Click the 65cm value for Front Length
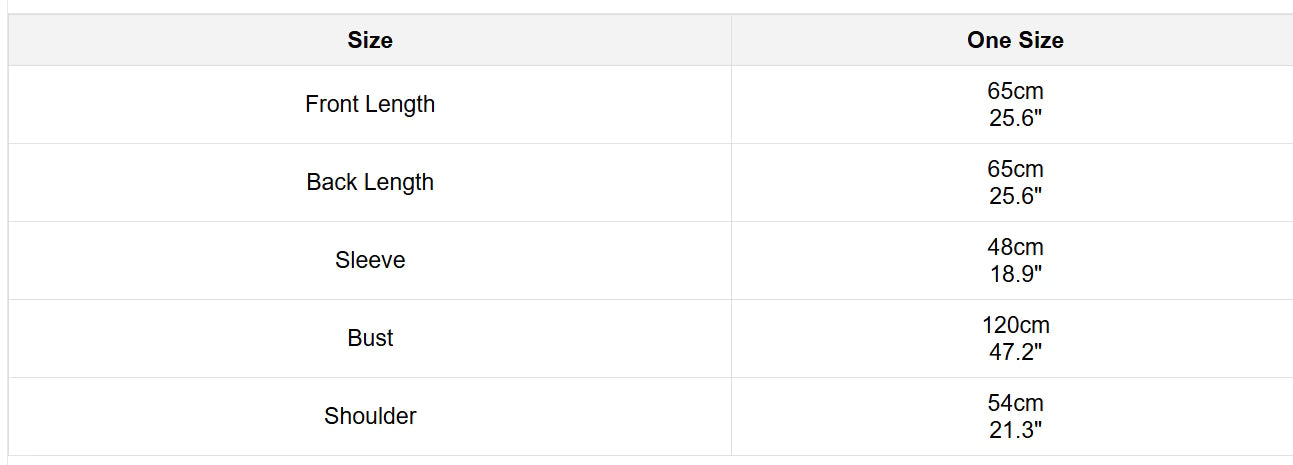This screenshot has height=465, width=1293. click(x=1015, y=91)
